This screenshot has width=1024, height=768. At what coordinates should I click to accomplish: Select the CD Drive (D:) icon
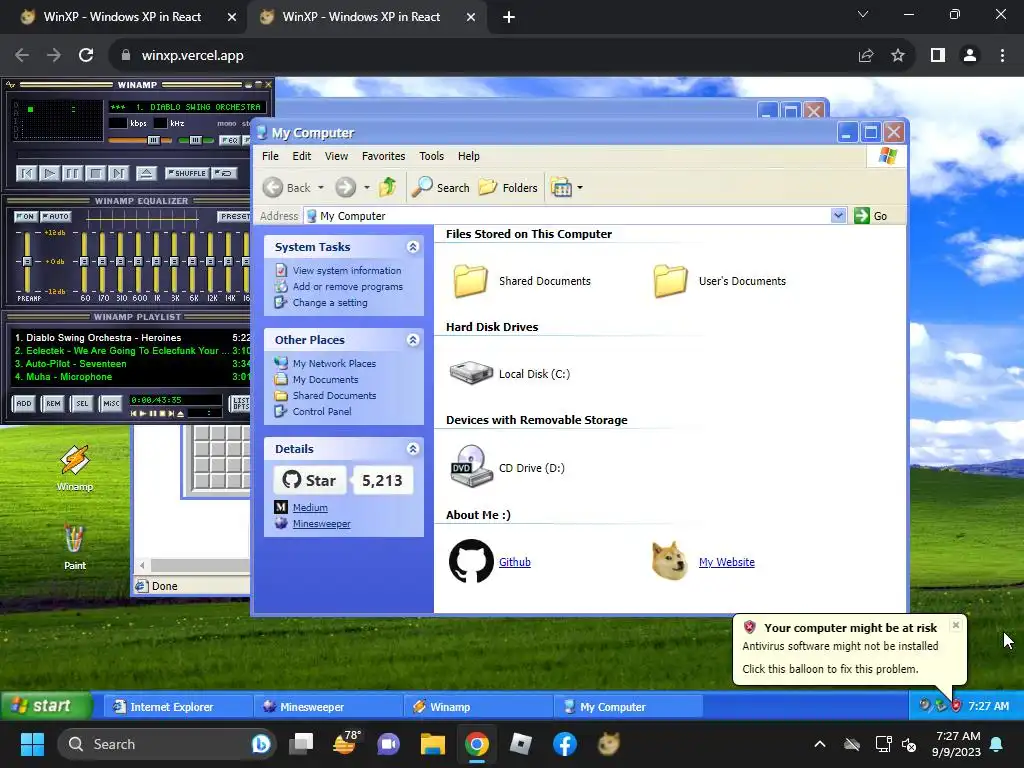click(471, 466)
